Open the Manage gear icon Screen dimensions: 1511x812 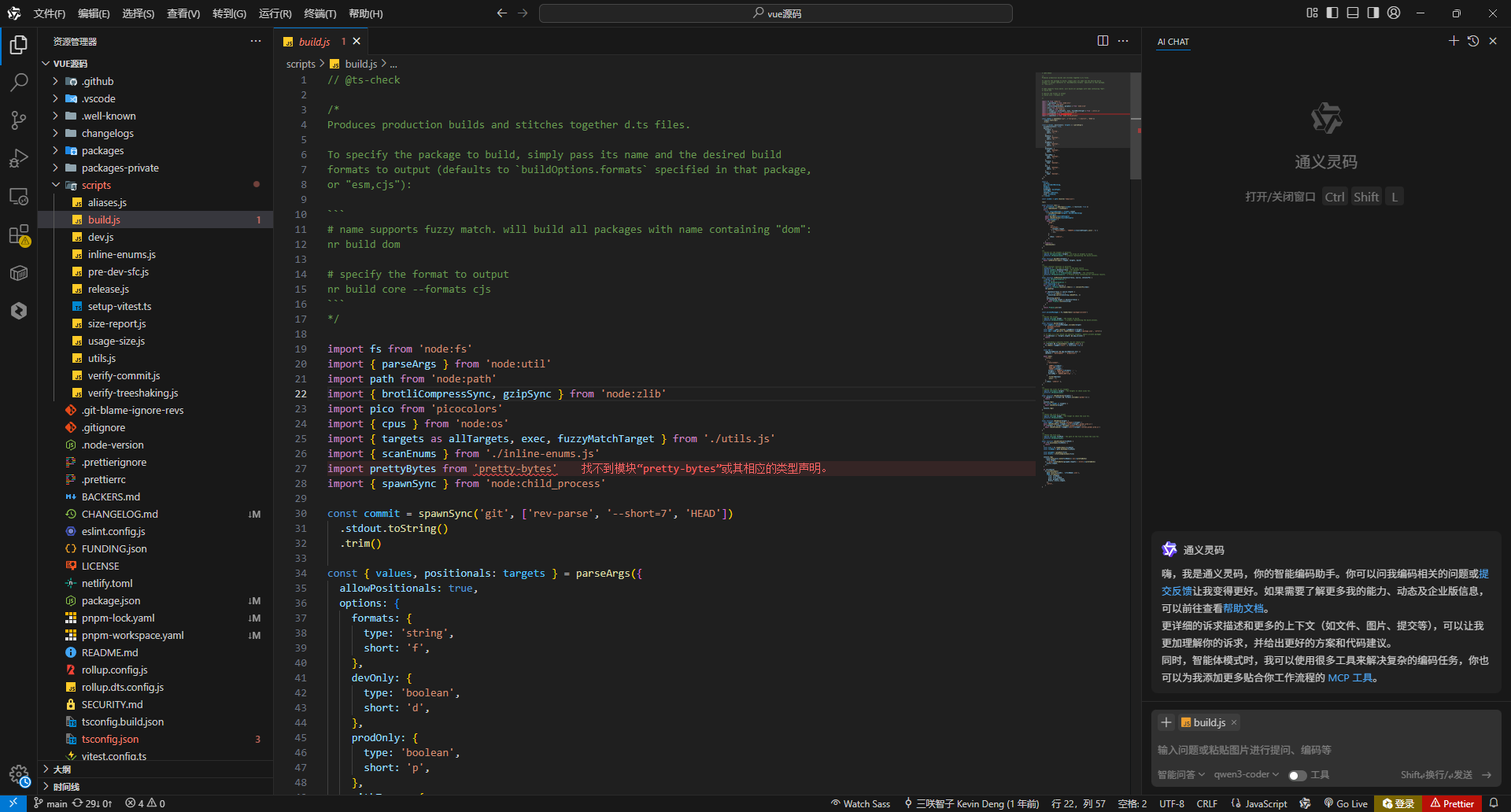click(19, 774)
